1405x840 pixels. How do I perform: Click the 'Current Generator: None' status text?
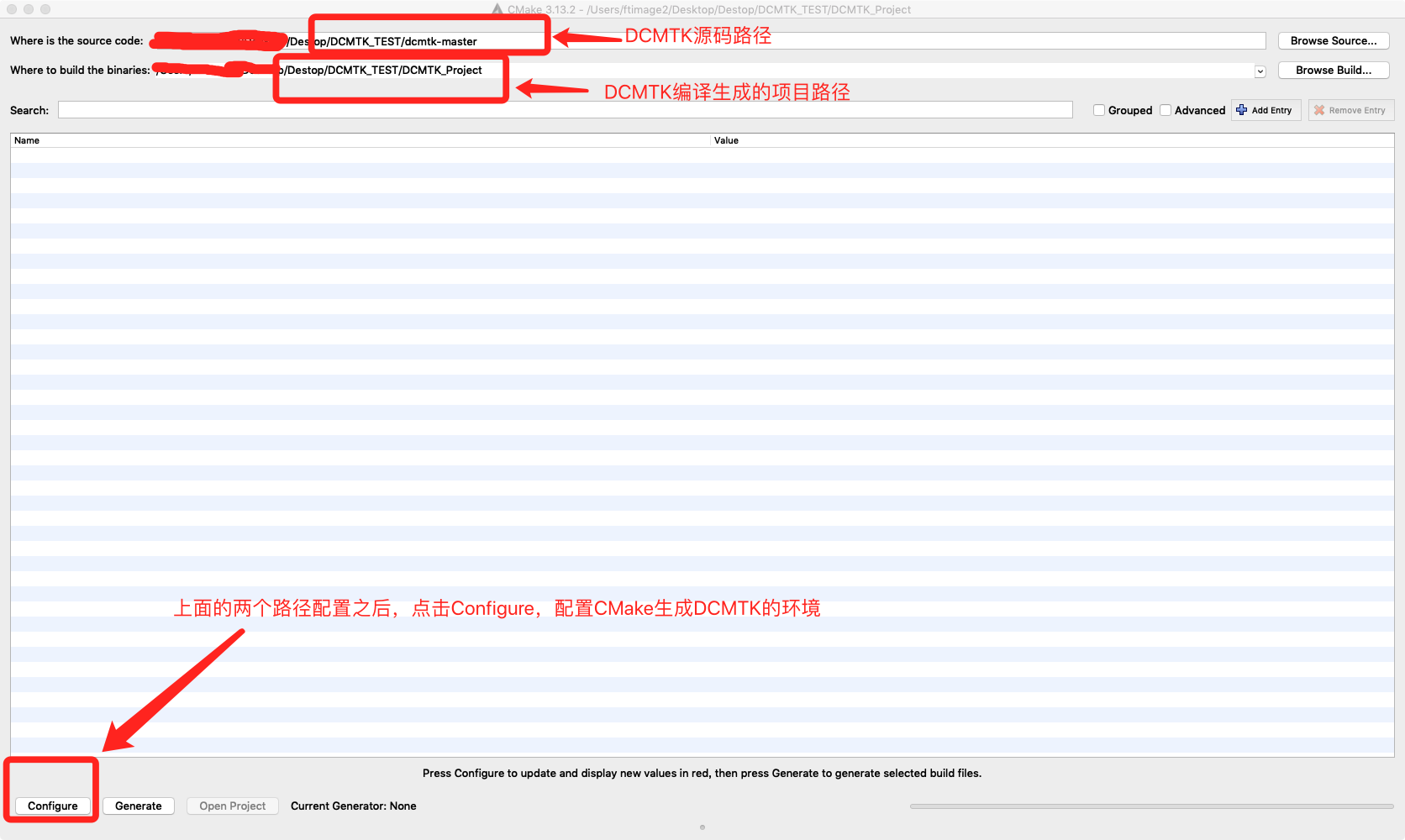354,806
